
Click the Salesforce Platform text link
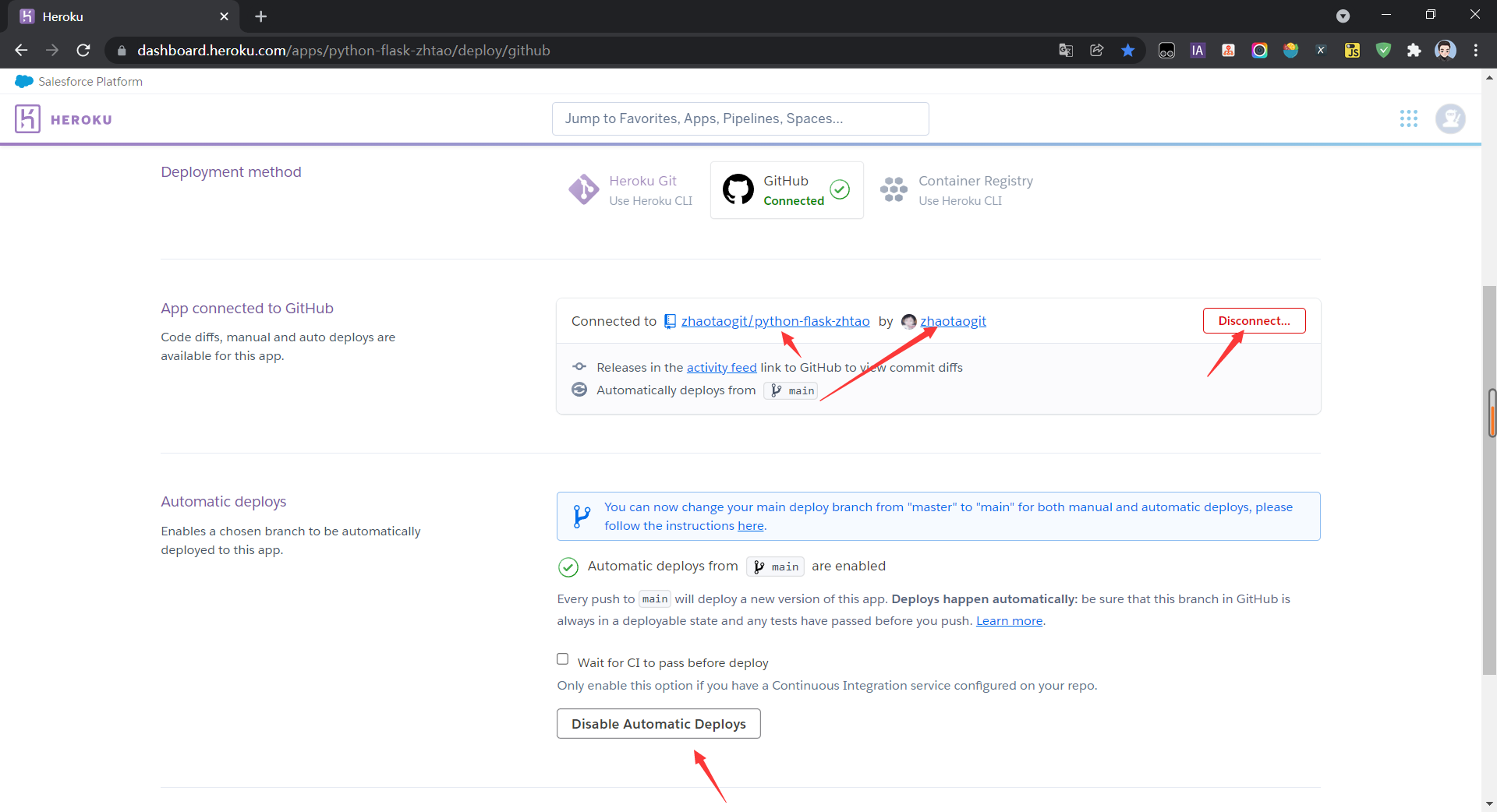(90, 82)
